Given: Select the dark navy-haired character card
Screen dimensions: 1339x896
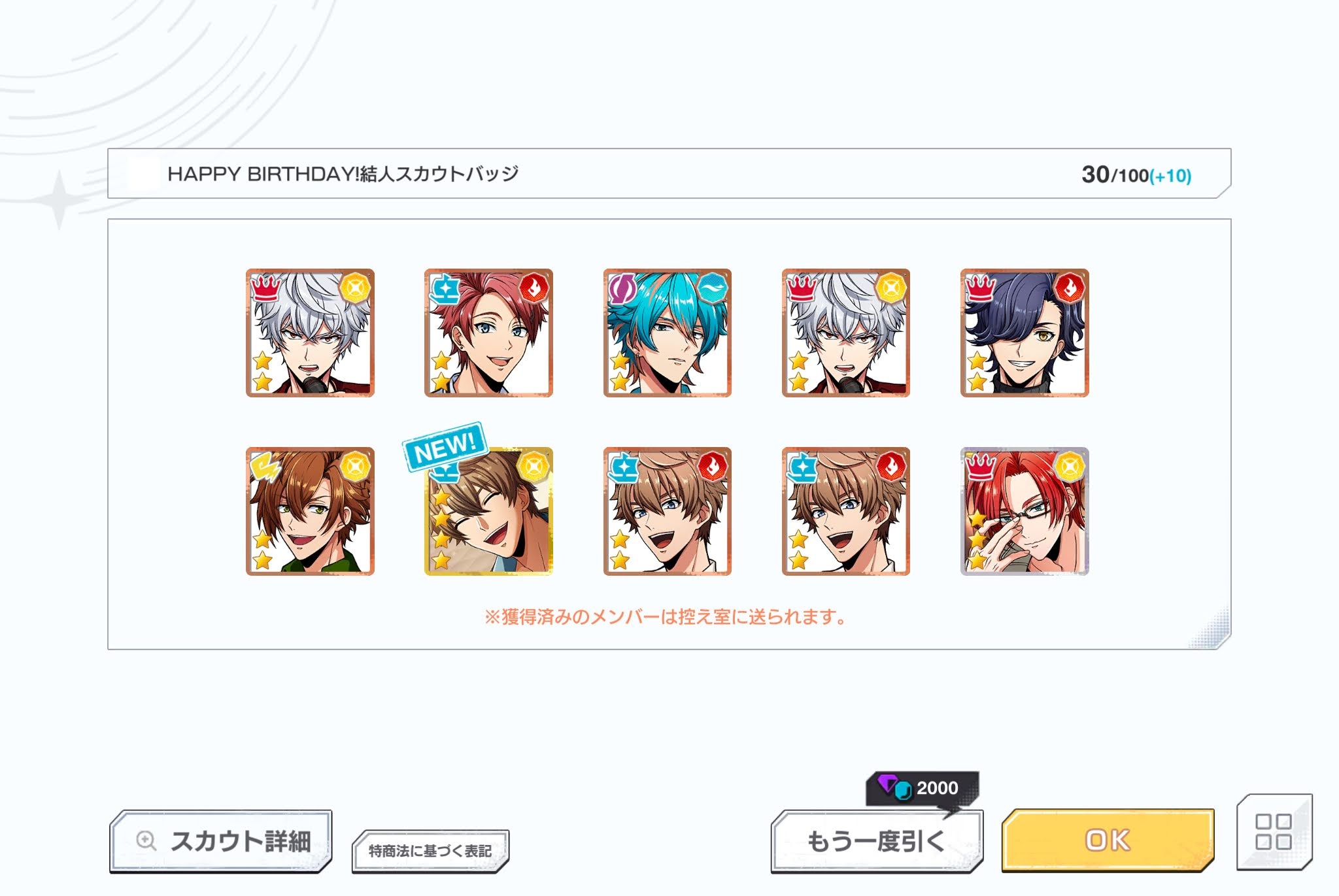Looking at the screenshot, I should (x=1025, y=333).
